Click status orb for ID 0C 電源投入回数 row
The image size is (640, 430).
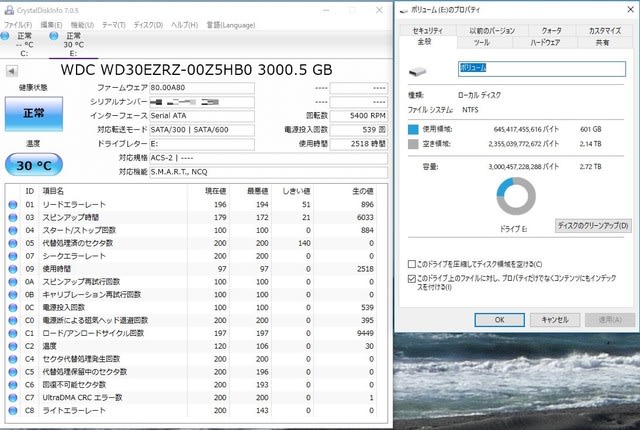click(13, 308)
